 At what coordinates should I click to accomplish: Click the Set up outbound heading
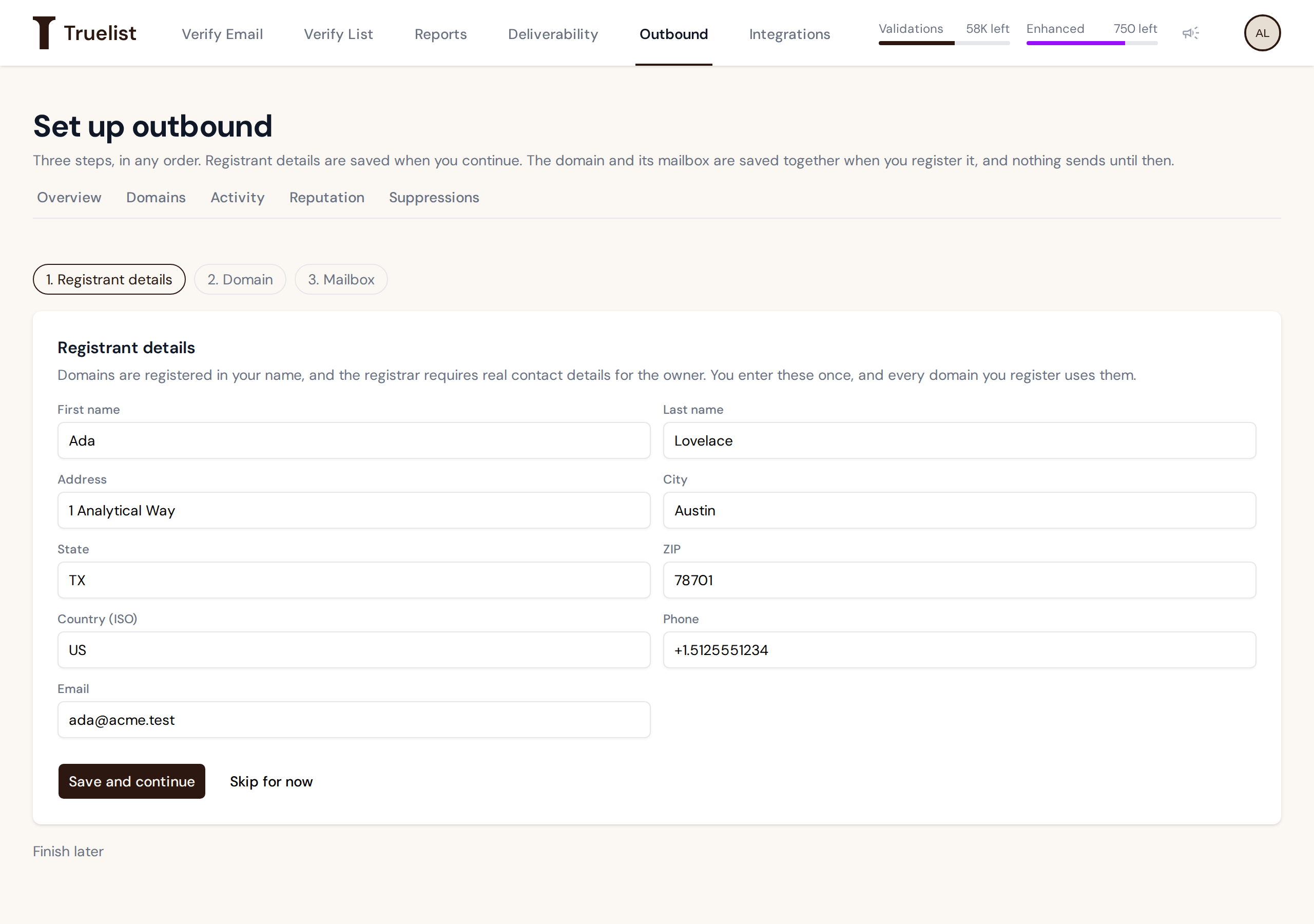[153, 126]
